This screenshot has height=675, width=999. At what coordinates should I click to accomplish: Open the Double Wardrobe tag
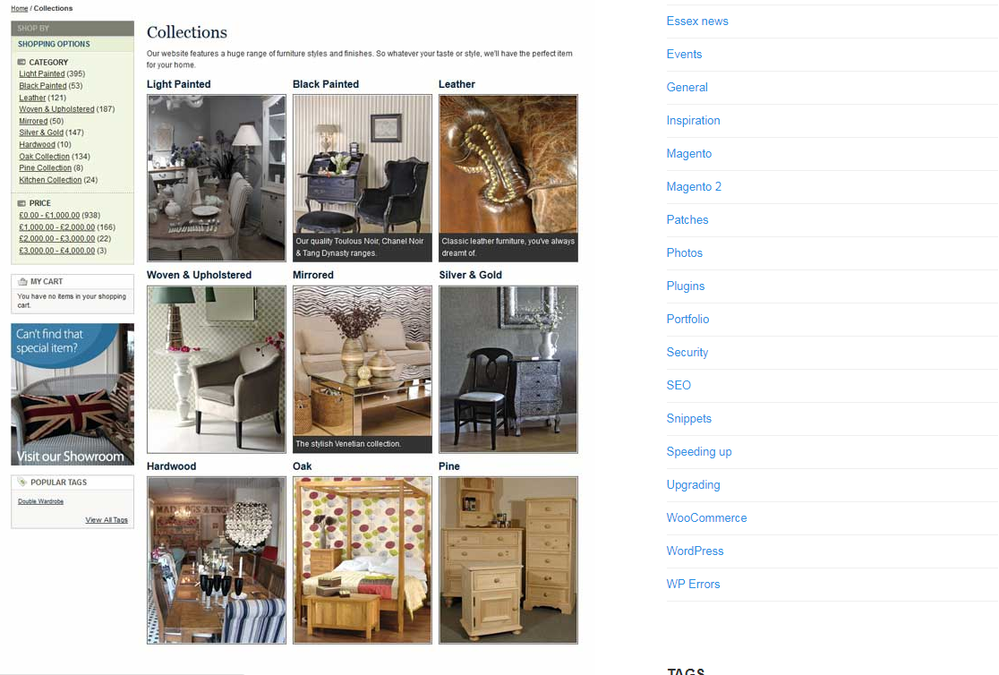pos(41,502)
